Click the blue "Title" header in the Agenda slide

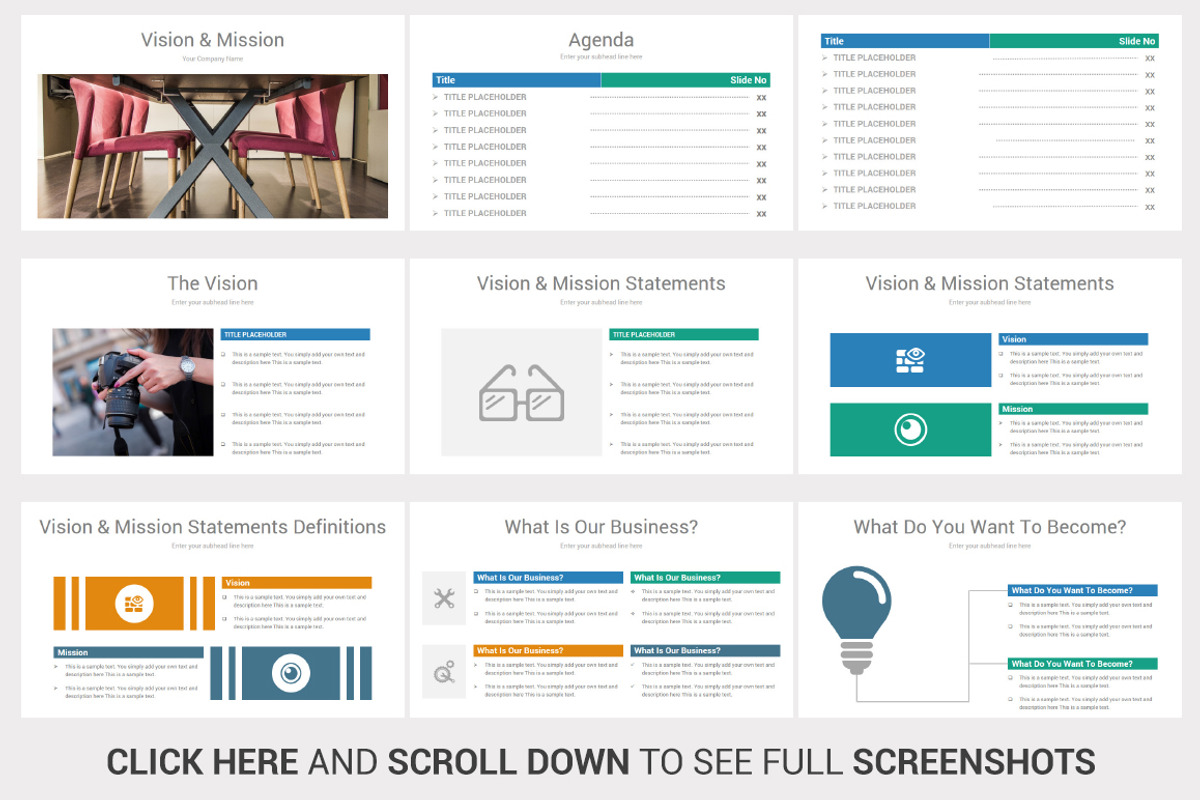coord(517,80)
